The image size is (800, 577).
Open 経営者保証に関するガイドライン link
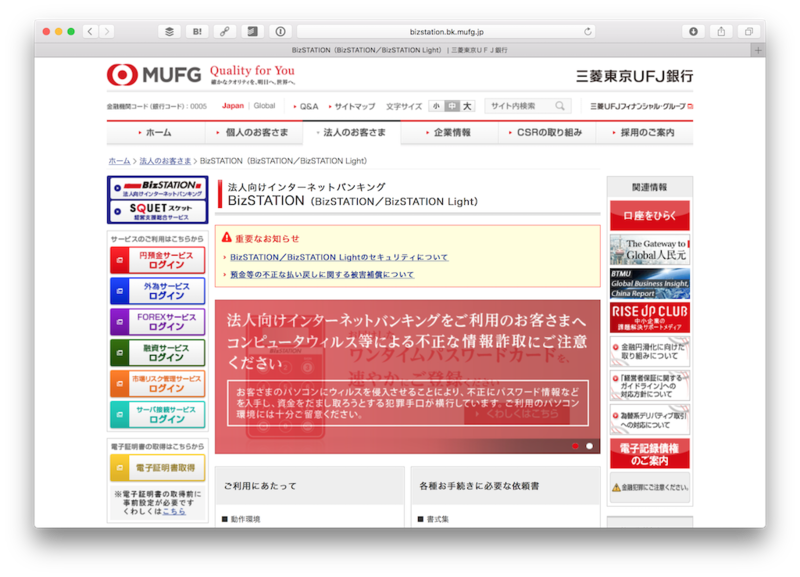(649, 386)
